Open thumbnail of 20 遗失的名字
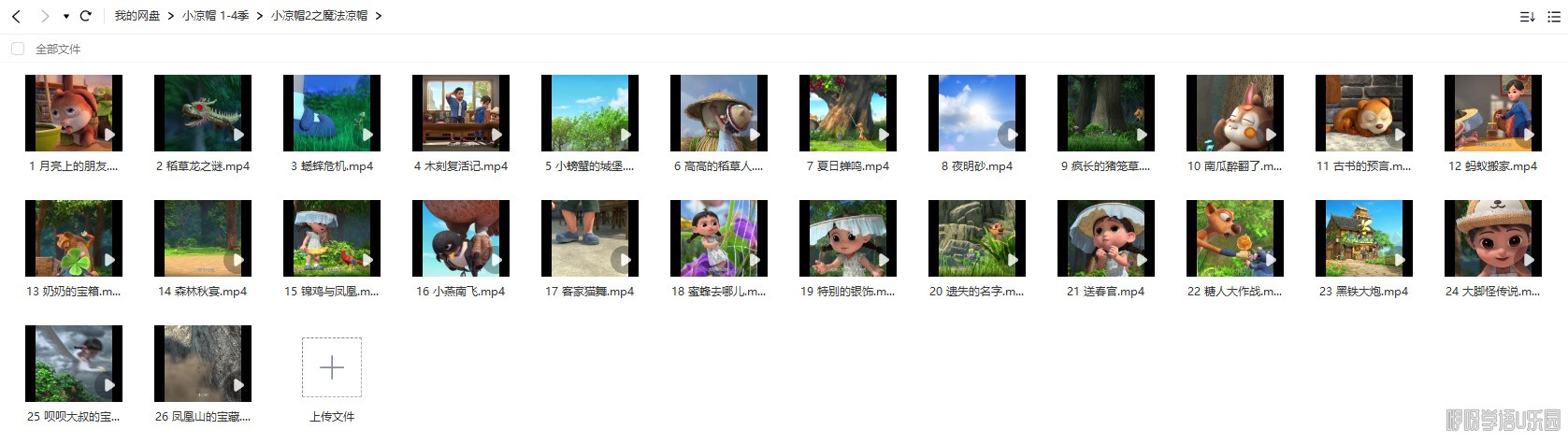The image size is (1568, 444). click(x=977, y=238)
